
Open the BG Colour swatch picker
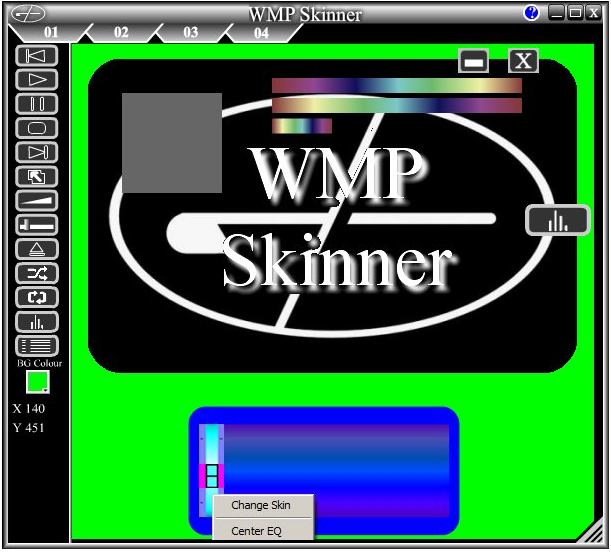coord(38,383)
